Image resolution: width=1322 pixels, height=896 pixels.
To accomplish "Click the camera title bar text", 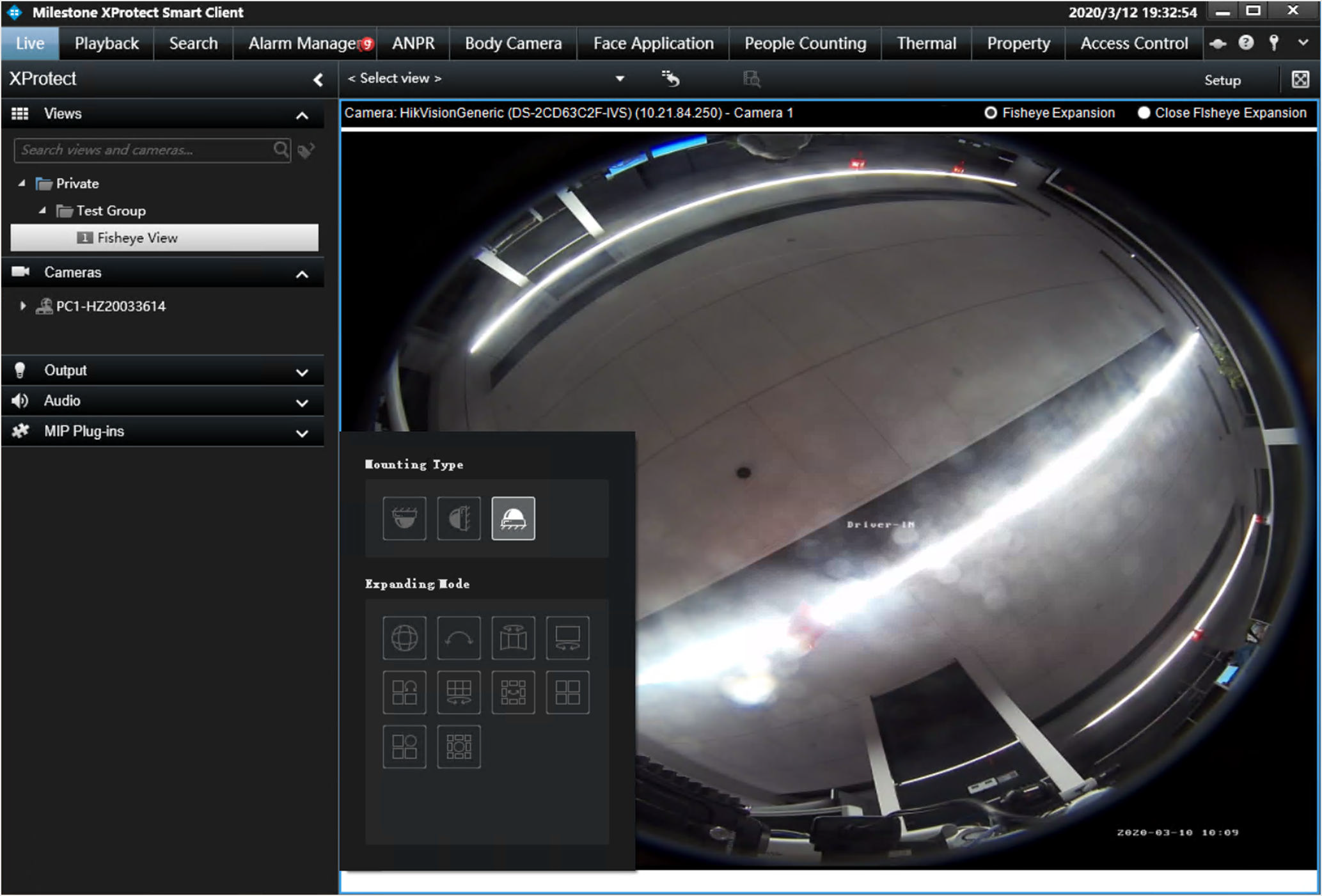I will pos(569,113).
